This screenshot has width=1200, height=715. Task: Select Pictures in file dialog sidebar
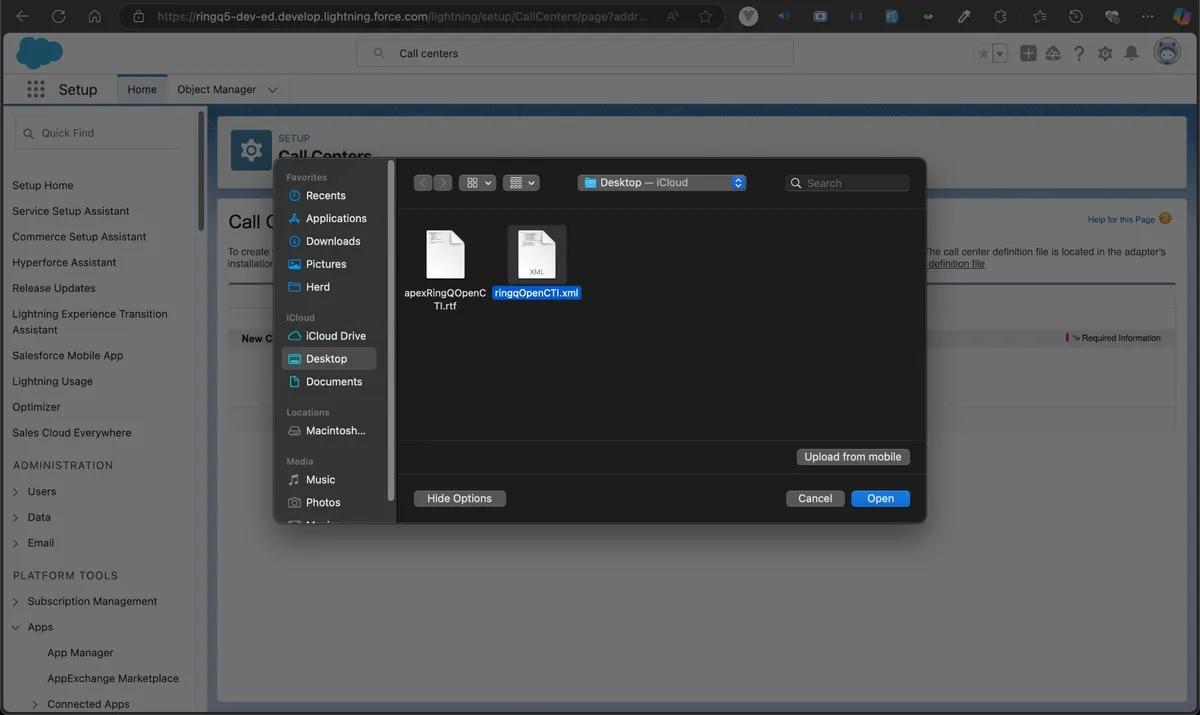coord(326,264)
